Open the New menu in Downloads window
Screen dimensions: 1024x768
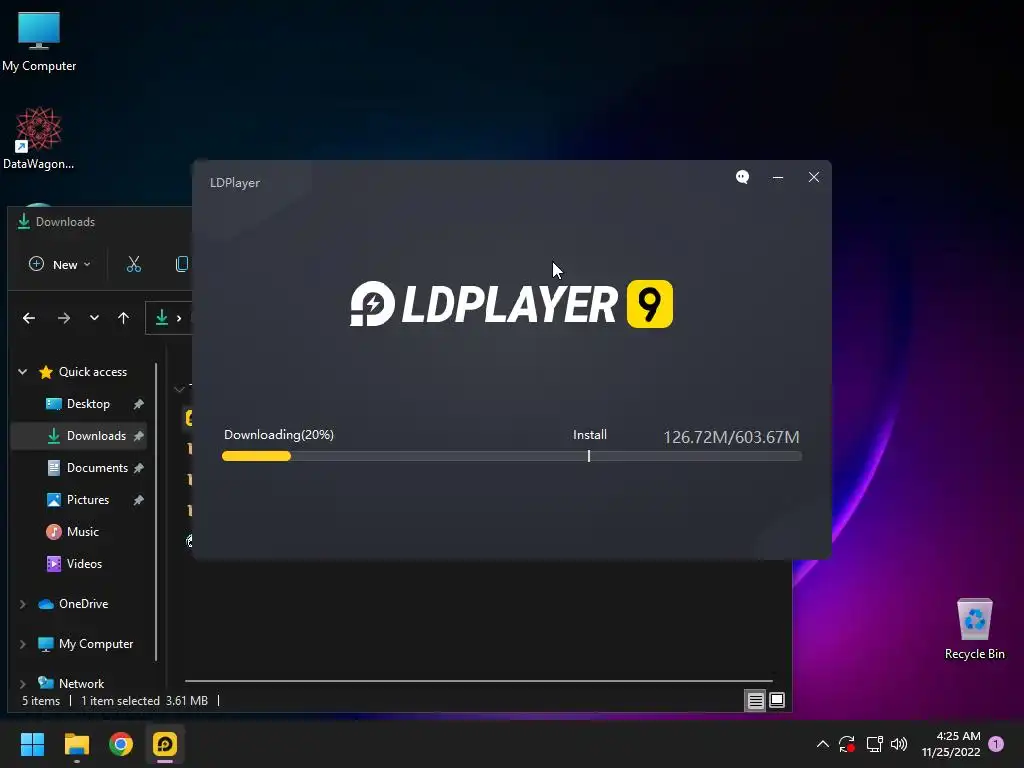click(x=59, y=264)
